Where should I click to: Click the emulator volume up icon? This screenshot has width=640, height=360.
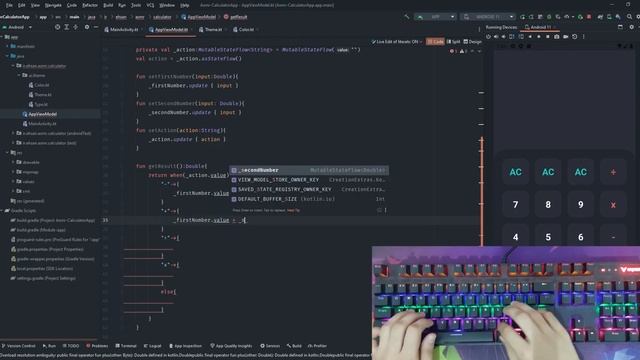(x=496, y=37)
